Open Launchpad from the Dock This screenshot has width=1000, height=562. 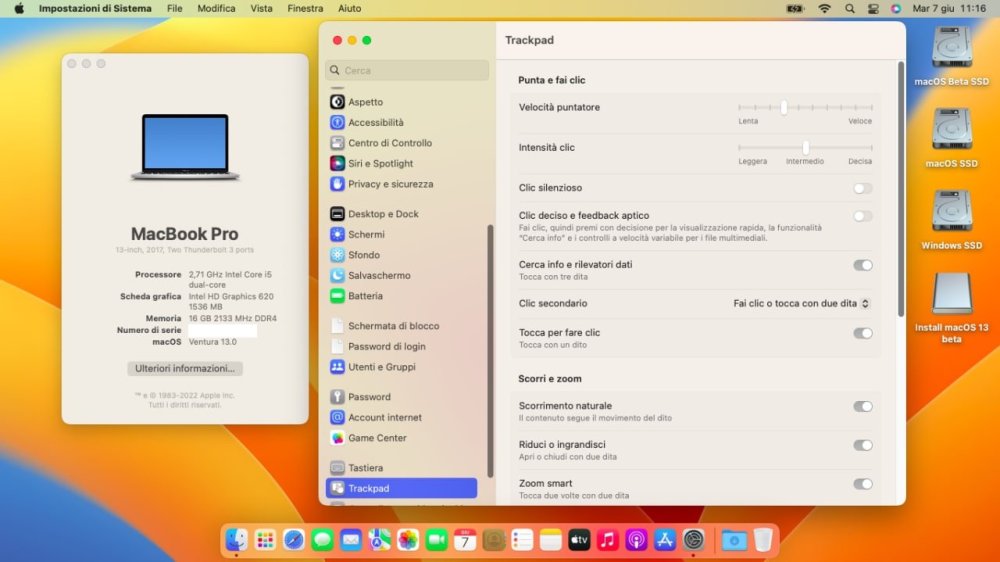[x=265, y=540]
